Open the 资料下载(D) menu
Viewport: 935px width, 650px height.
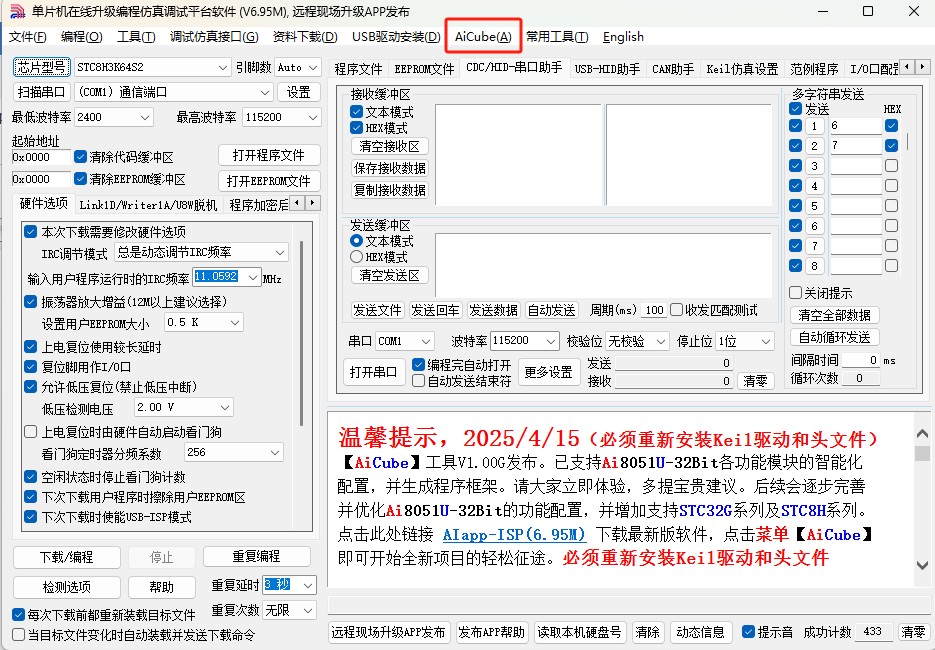pyautogui.click(x=305, y=37)
